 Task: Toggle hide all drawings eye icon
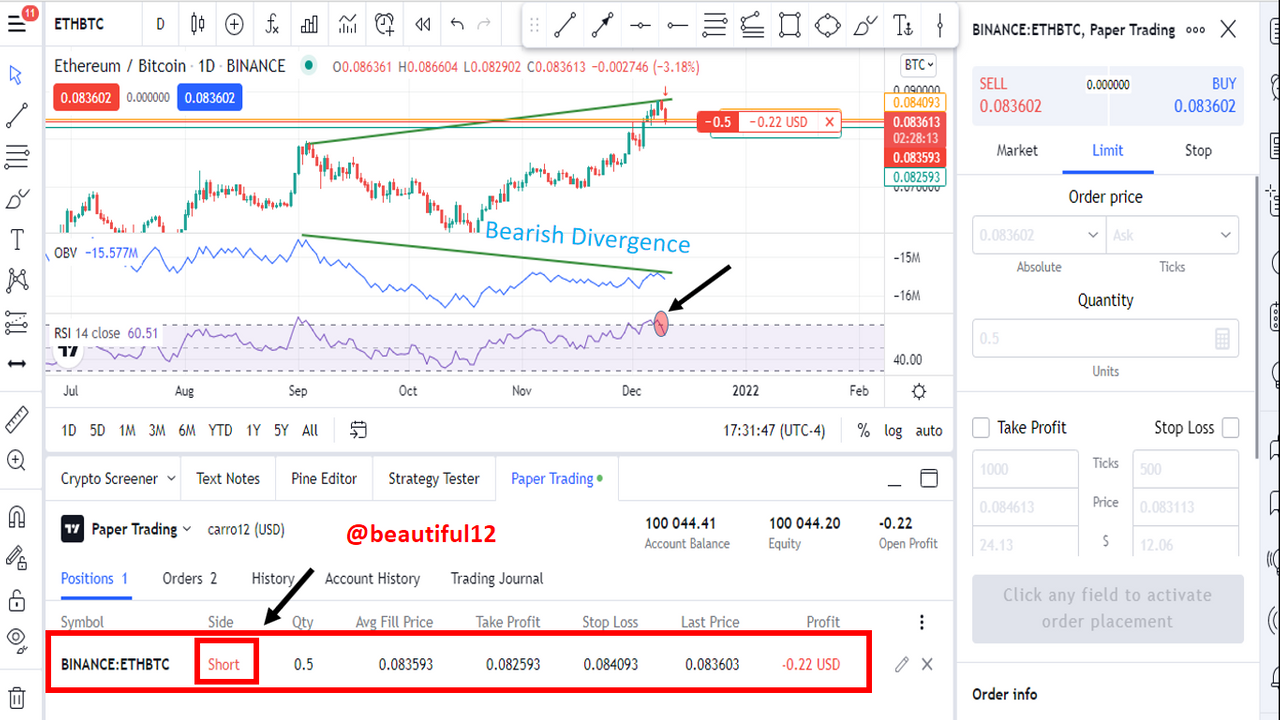(x=17, y=638)
